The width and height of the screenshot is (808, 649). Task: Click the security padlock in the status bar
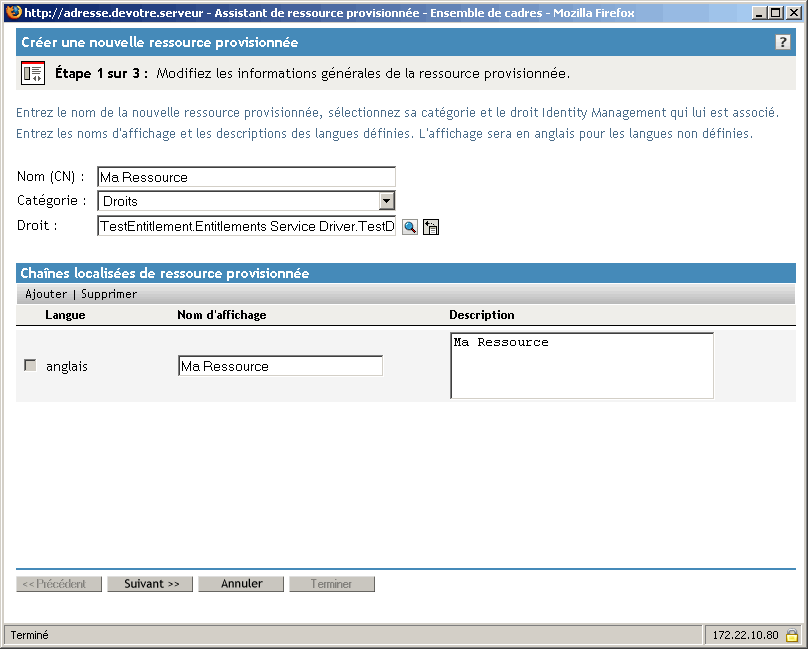click(792, 635)
